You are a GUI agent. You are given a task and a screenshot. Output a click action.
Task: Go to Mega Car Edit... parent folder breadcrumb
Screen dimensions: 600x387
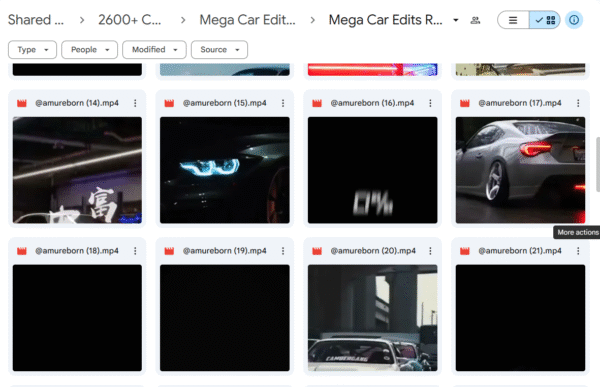pos(247,20)
